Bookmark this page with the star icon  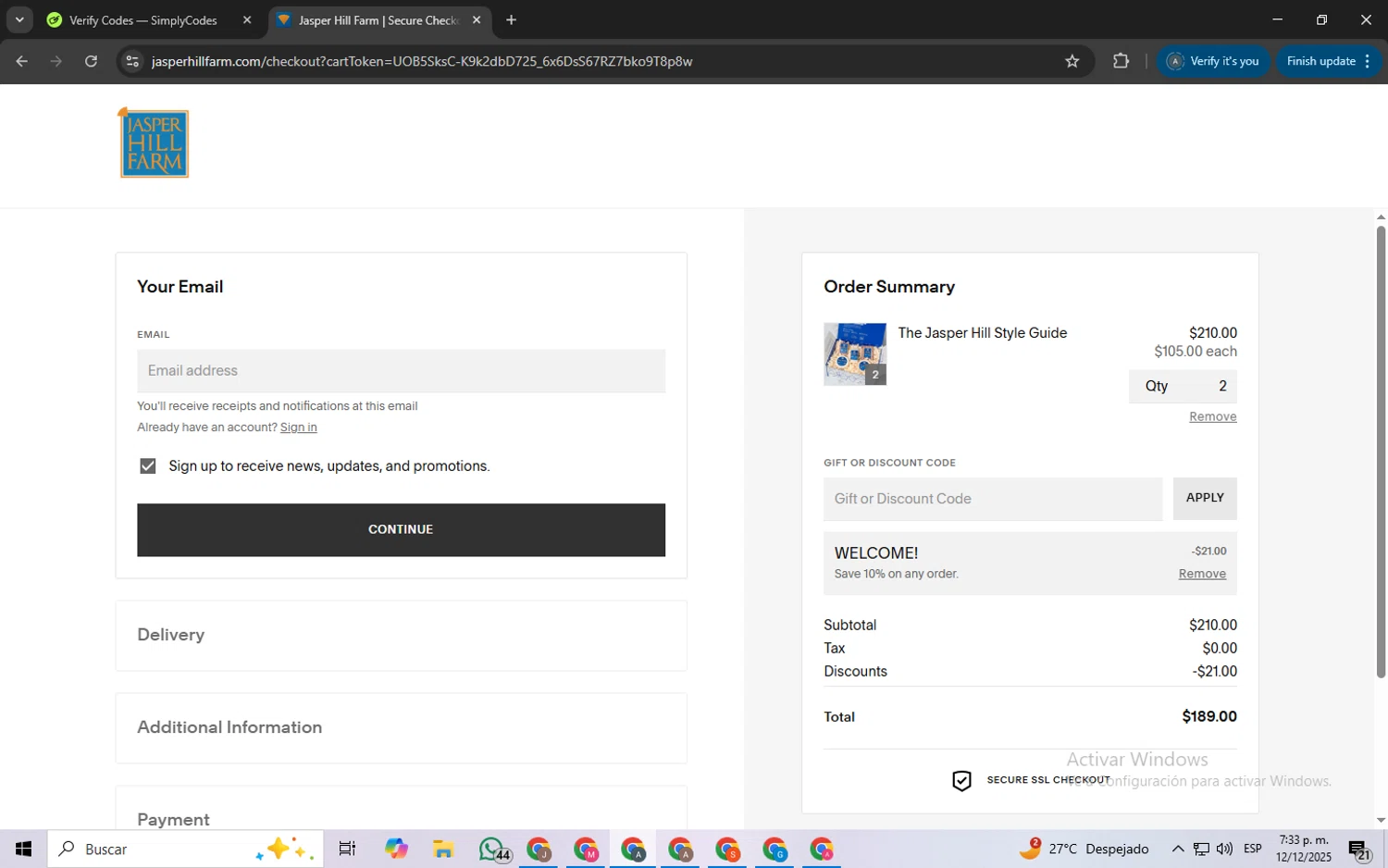1072,61
